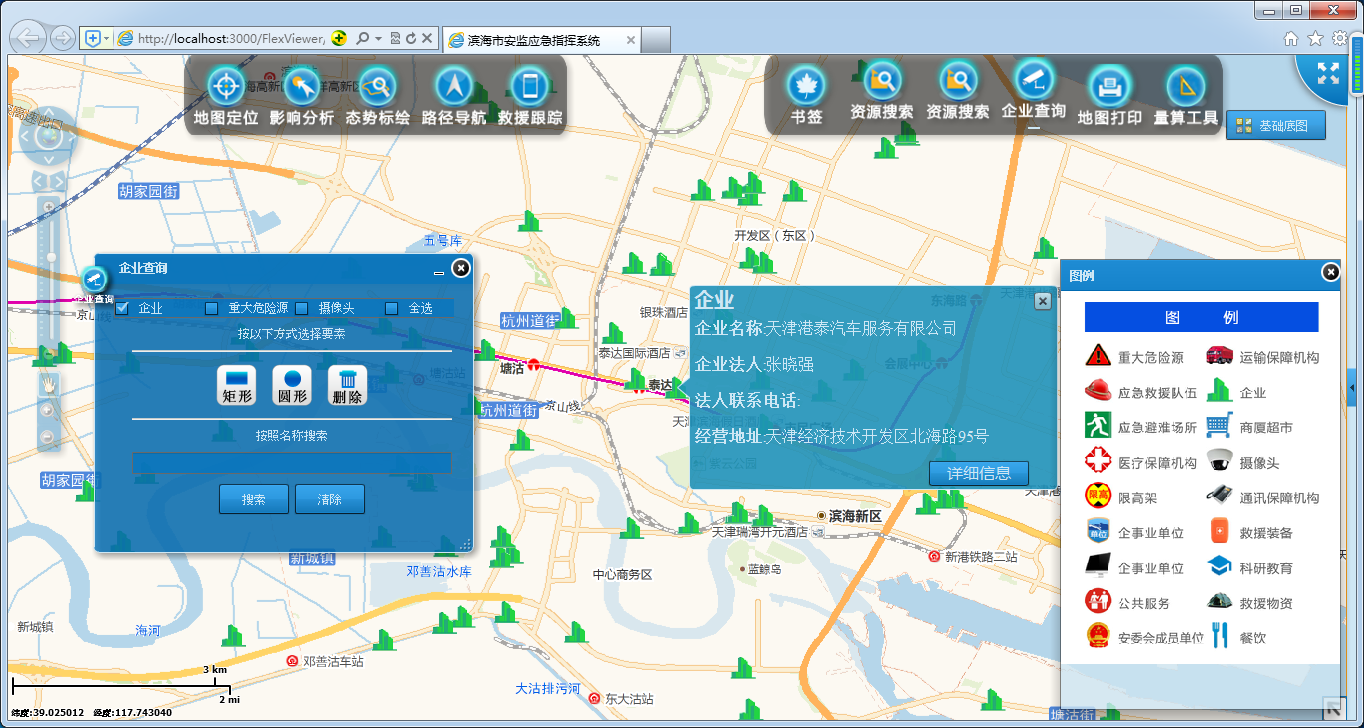
Task: Draw selection with 圆形 circle tool
Action: 292,385
